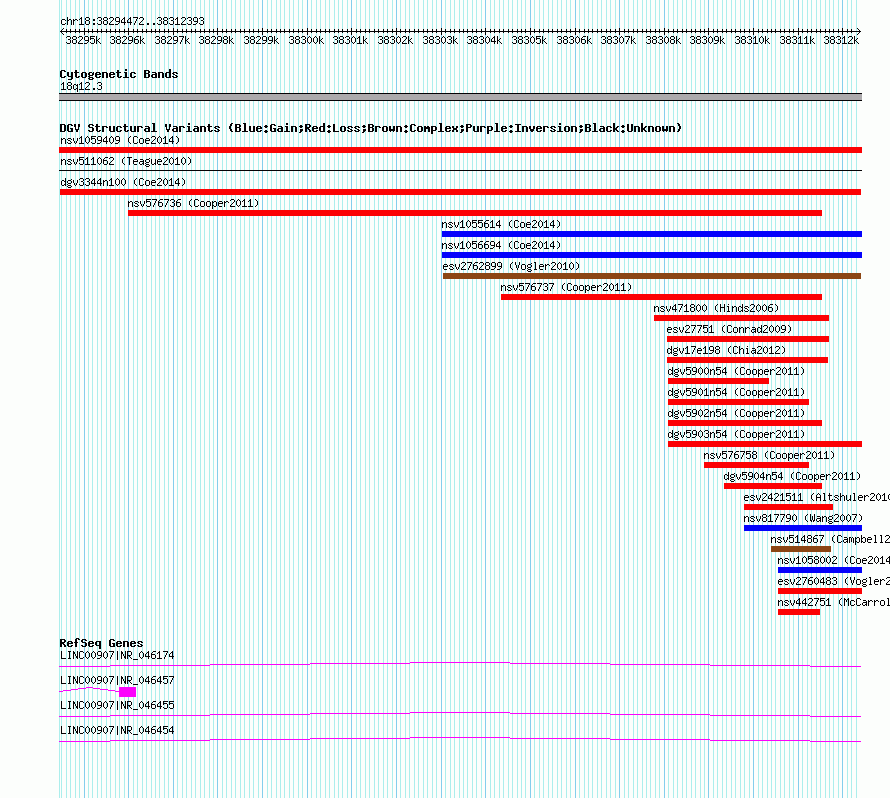The width and height of the screenshot is (890, 798).
Task: Open the dgv17e198 (Chia2012) label
Action: [726, 350]
